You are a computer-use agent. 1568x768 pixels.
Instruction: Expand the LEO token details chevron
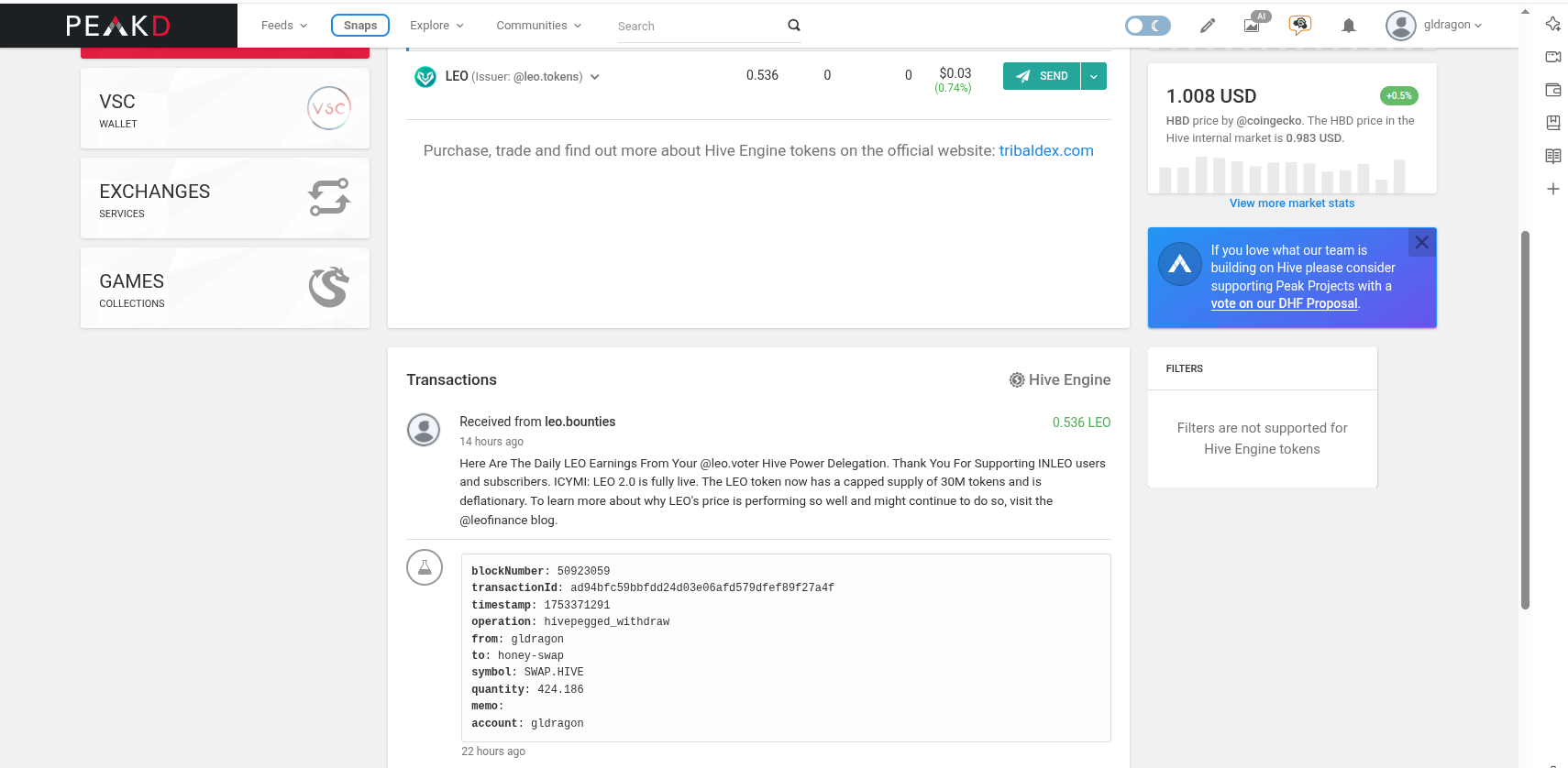(595, 77)
